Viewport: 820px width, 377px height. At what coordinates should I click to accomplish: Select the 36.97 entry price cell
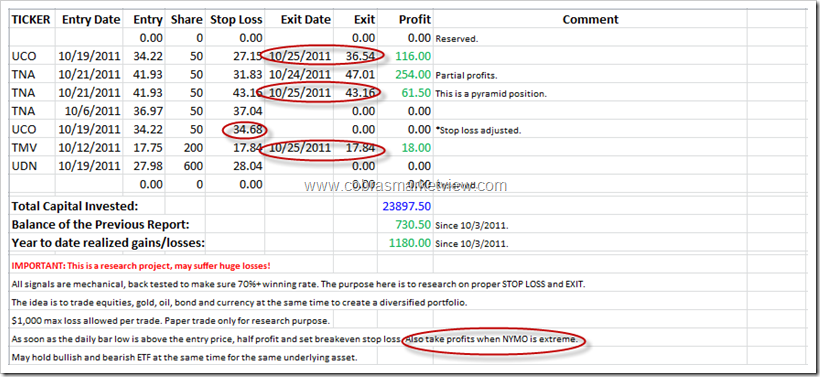[x=148, y=111]
